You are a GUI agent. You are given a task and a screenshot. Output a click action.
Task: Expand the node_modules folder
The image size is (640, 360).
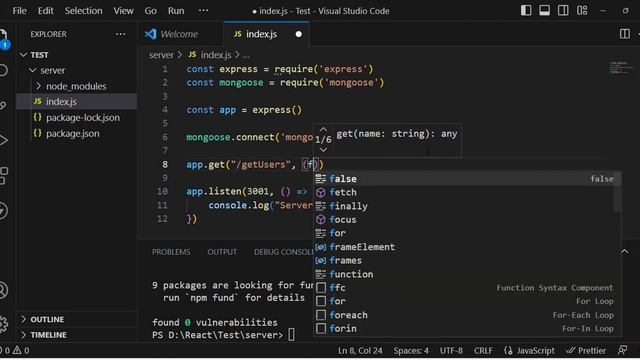[76, 86]
